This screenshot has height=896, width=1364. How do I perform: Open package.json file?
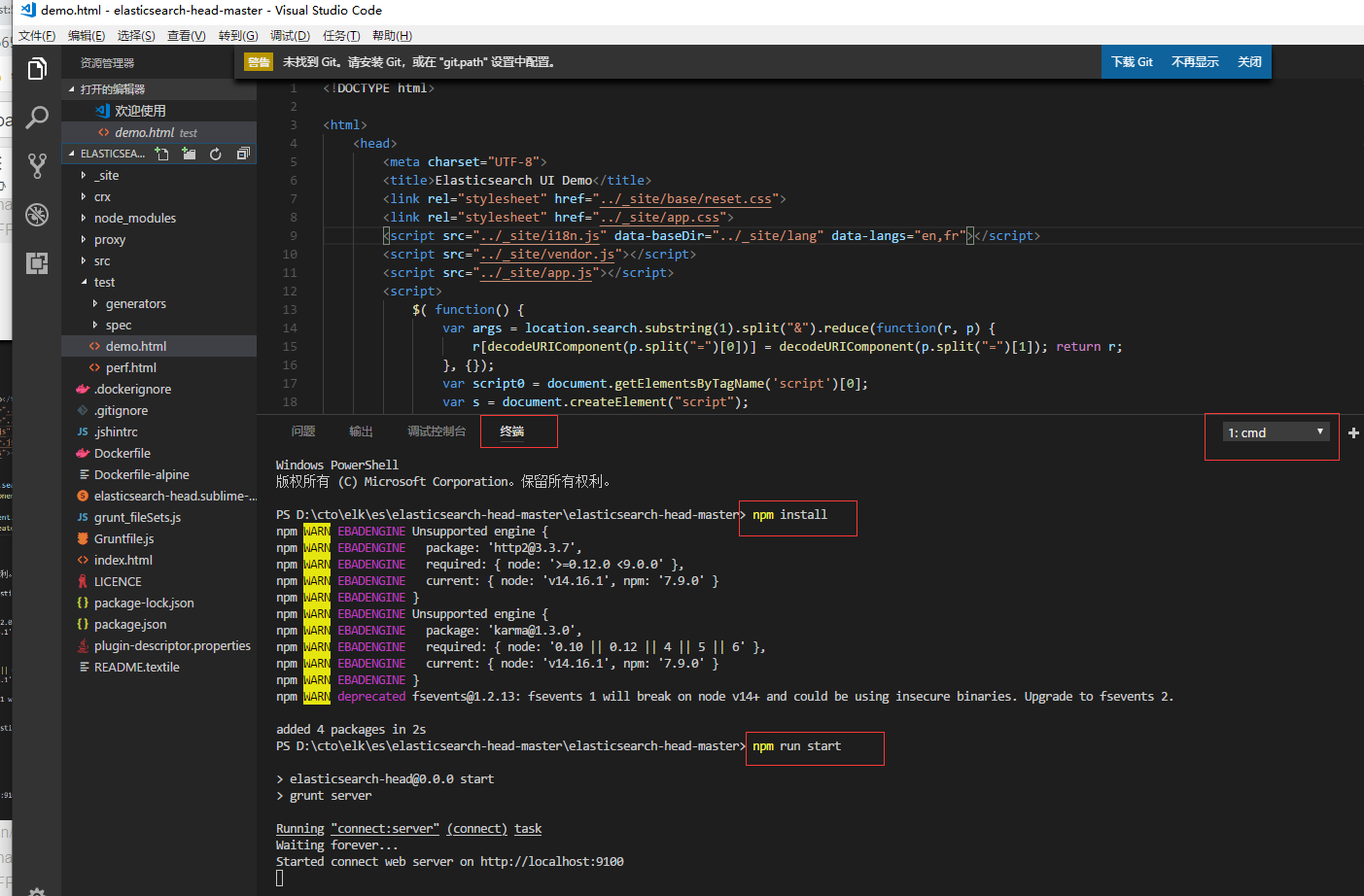tap(130, 624)
